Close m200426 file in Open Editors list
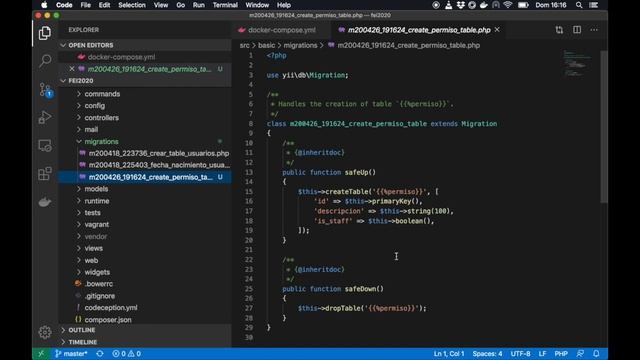This screenshot has height=360, width=640. click(x=72, y=69)
